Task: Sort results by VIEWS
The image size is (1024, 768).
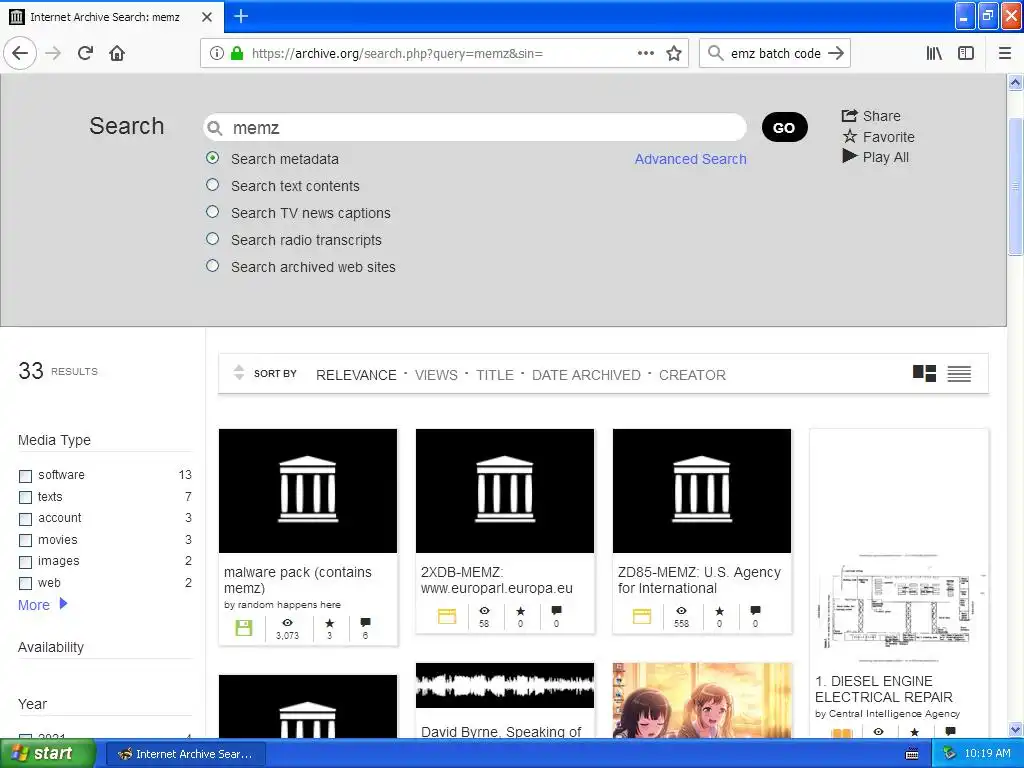Action: [436, 375]
